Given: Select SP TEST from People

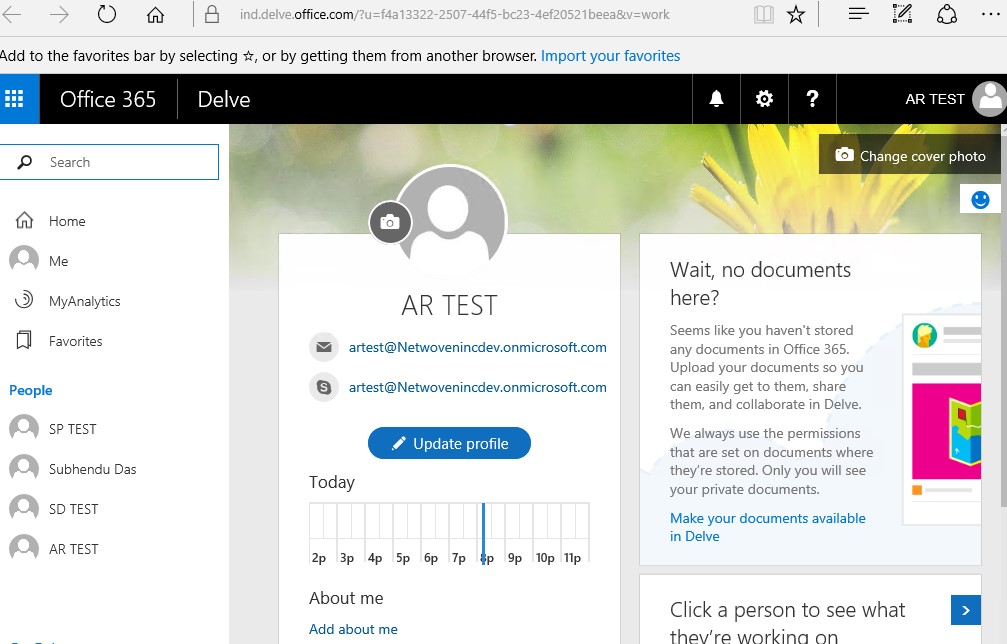Looking at the screenshot, I should 53,429.
